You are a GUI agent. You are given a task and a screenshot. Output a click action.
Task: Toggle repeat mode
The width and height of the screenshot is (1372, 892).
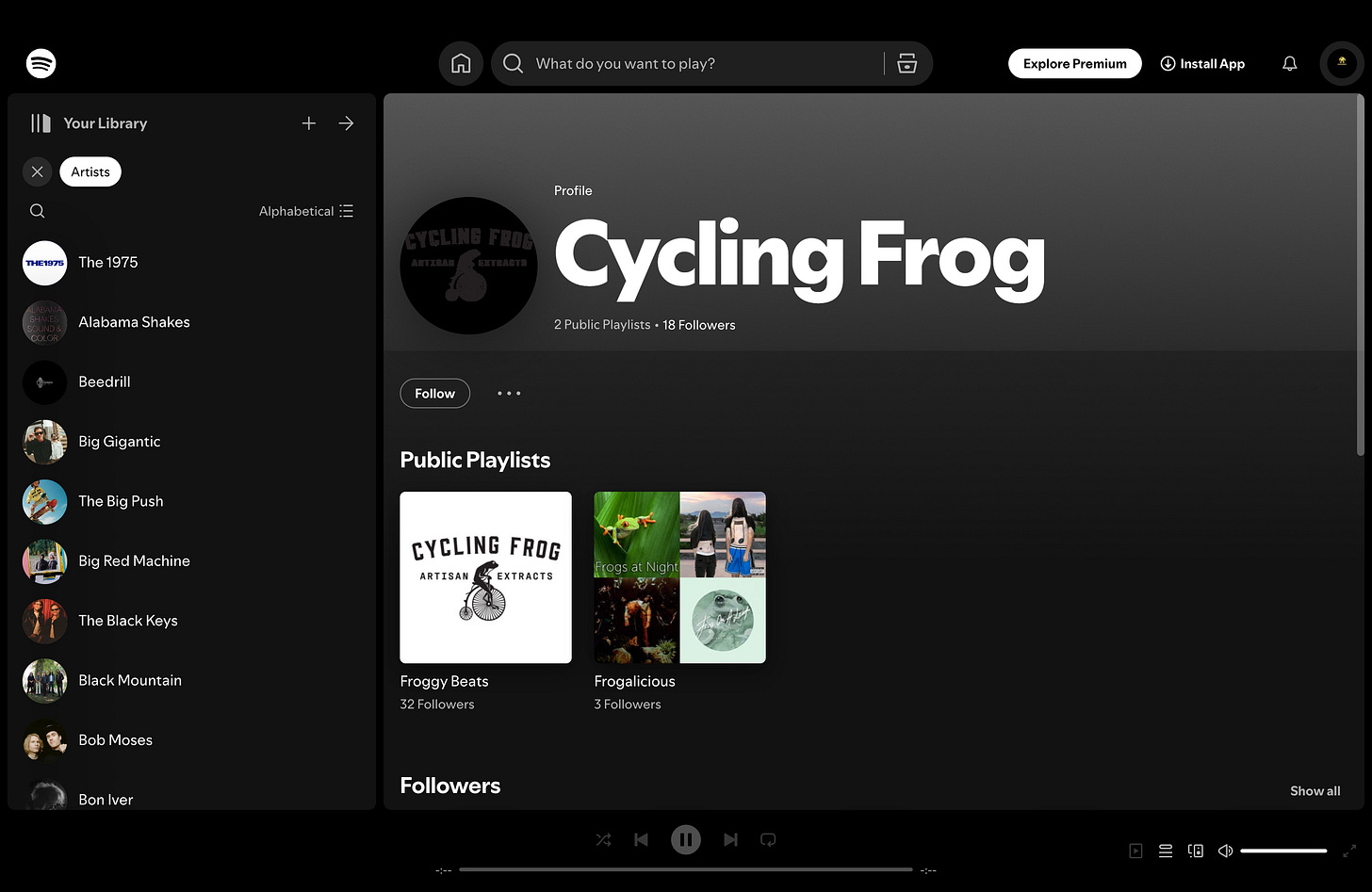(x=768, y=839)
